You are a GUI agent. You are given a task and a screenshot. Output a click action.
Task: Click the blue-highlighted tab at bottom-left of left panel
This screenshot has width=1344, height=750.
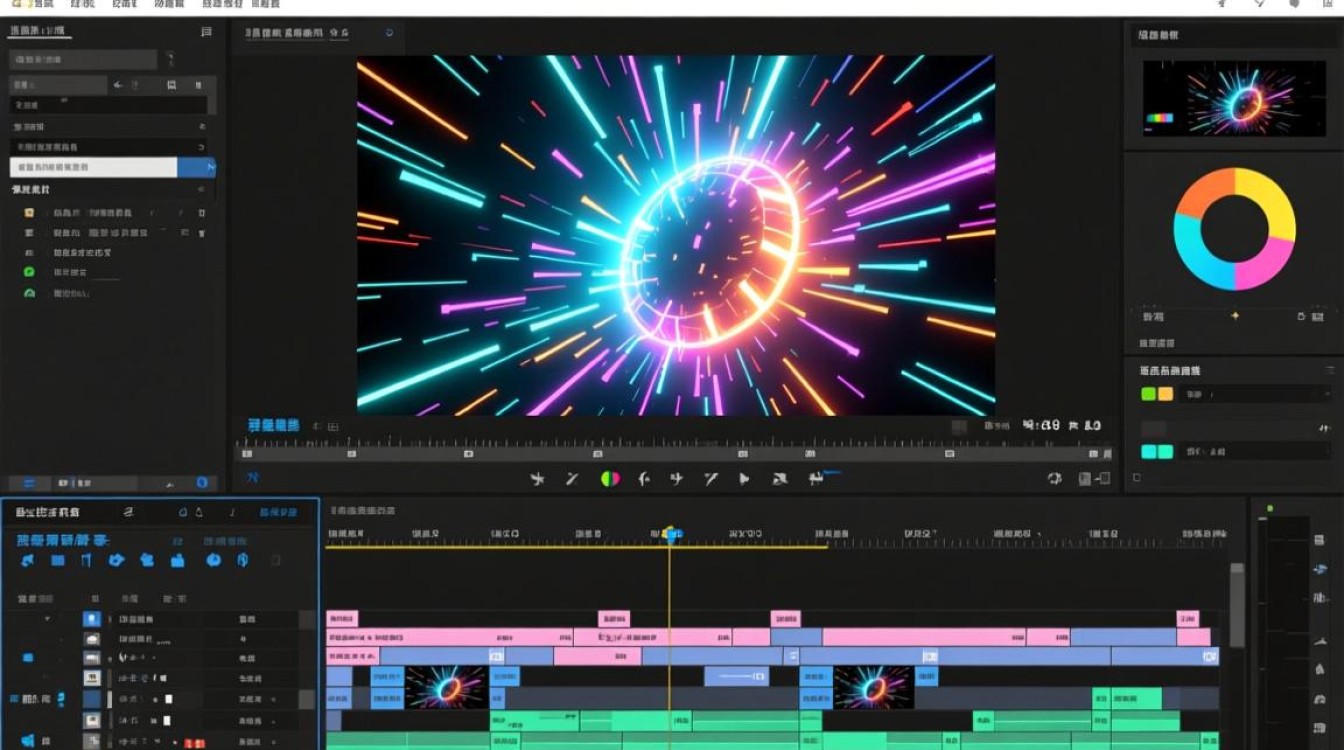29,482
